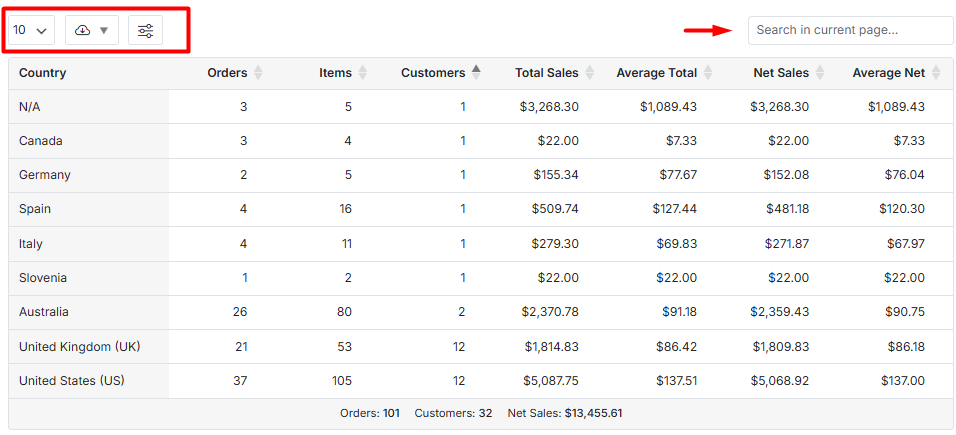Viewport: 956px width, 435px height.
Task: Click the N/A country row
Action: [x=30, y=107]
